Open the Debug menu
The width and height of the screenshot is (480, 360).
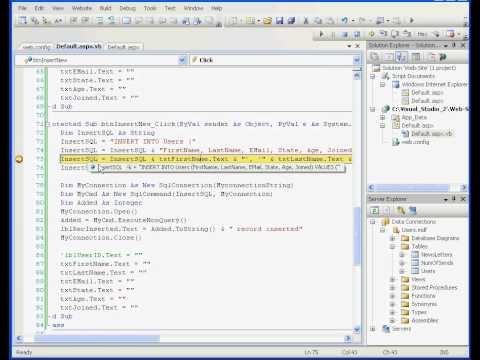click(x=128, y=8)
